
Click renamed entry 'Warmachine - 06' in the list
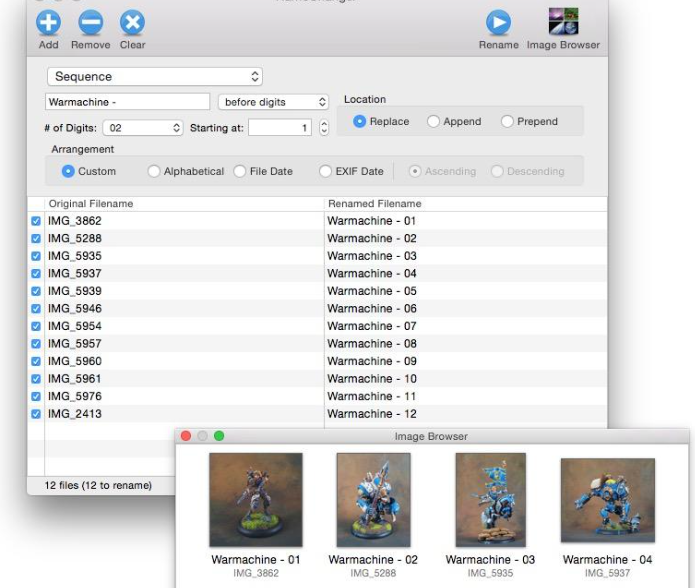coord(372,309)
